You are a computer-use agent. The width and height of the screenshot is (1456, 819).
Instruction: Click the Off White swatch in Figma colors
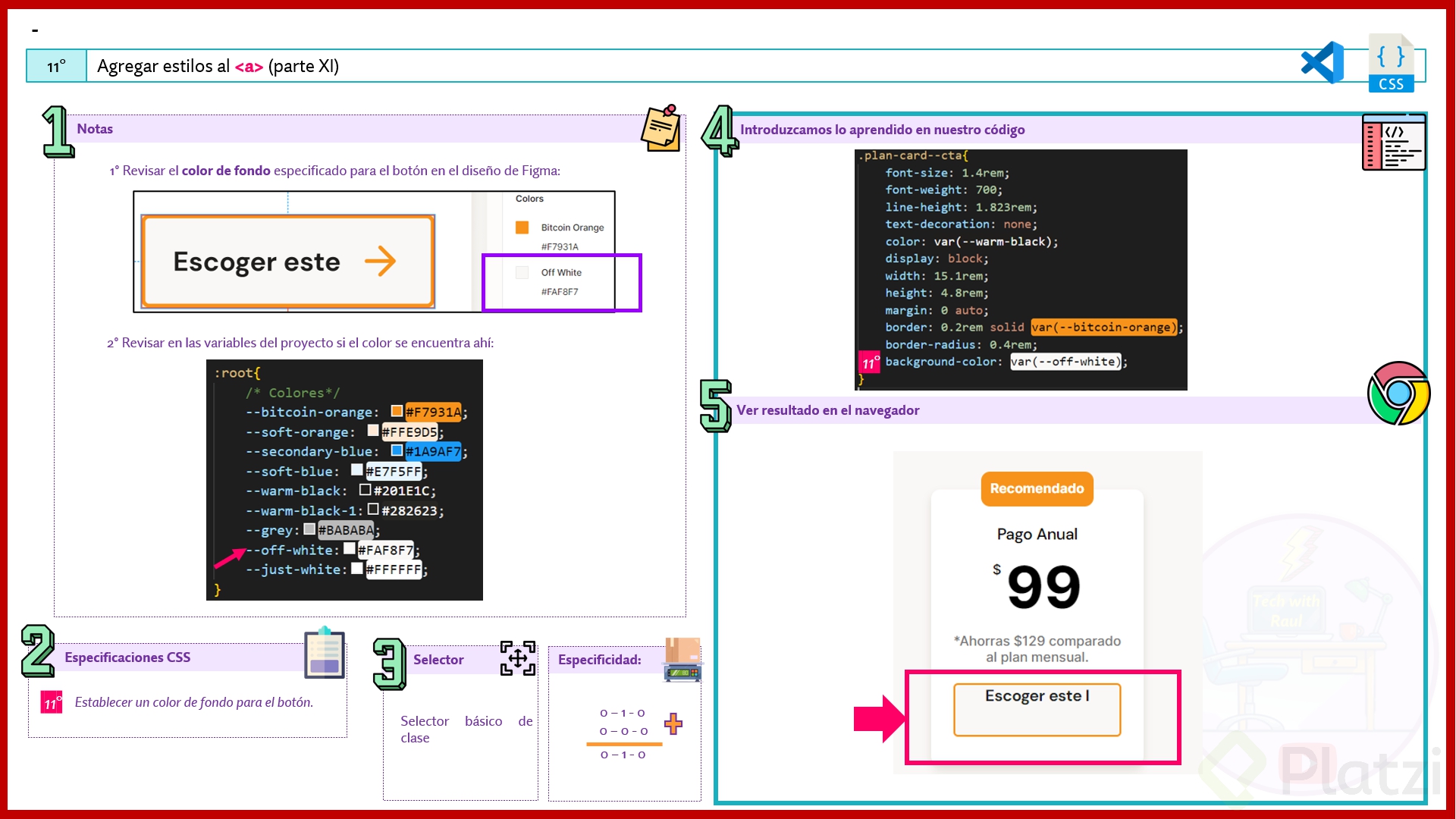click(522, 272)
